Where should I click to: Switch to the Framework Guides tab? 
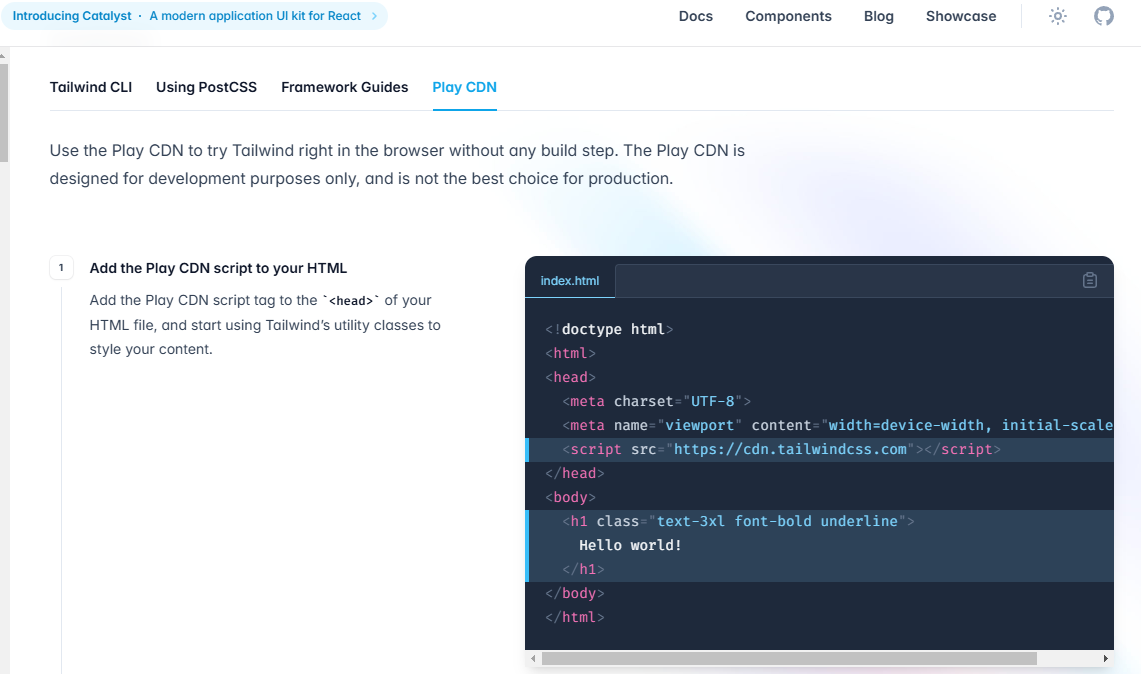point(344,87)
